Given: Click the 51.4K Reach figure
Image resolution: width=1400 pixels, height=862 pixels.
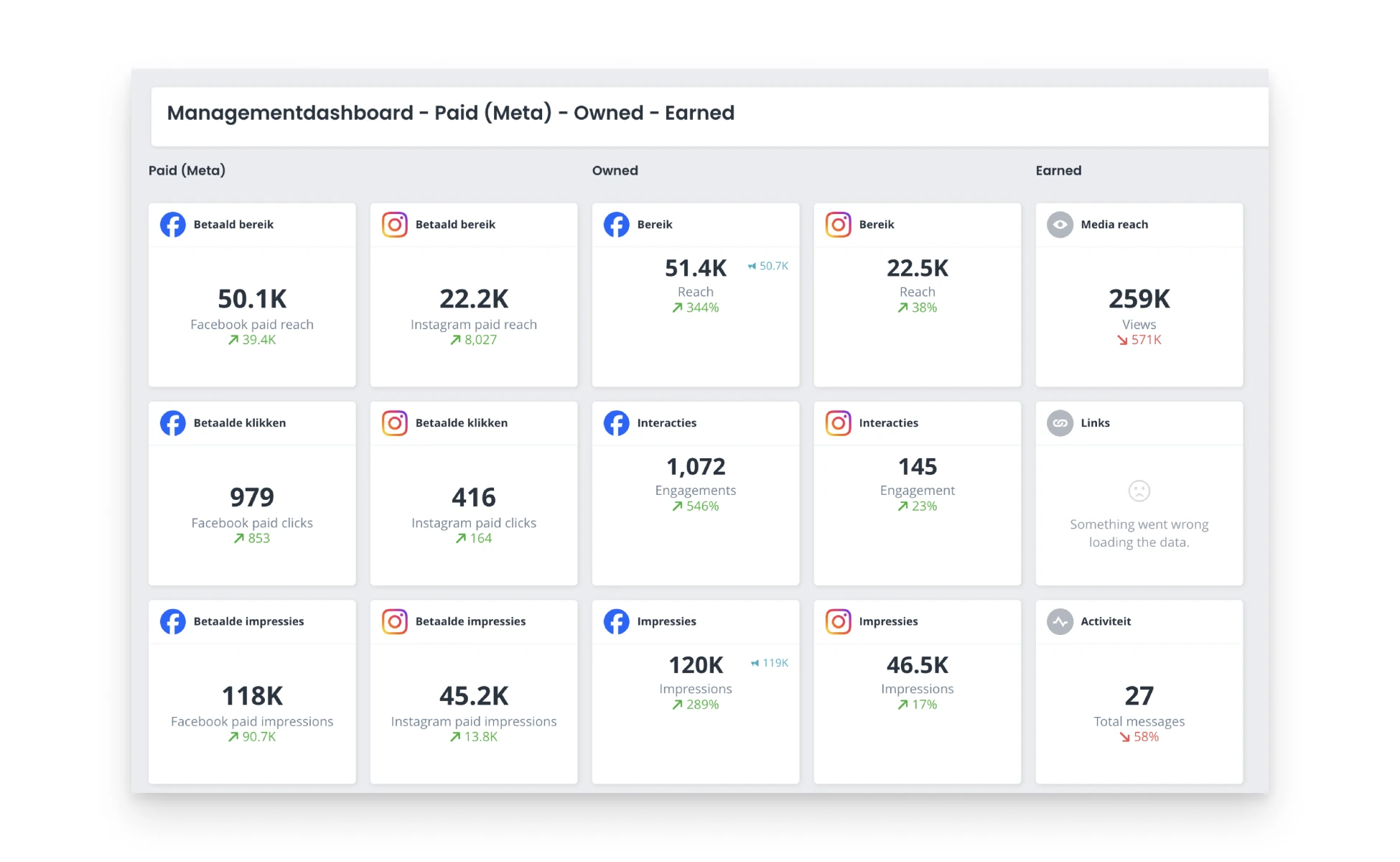Looking at the screenshot, I should click(696, 268).
